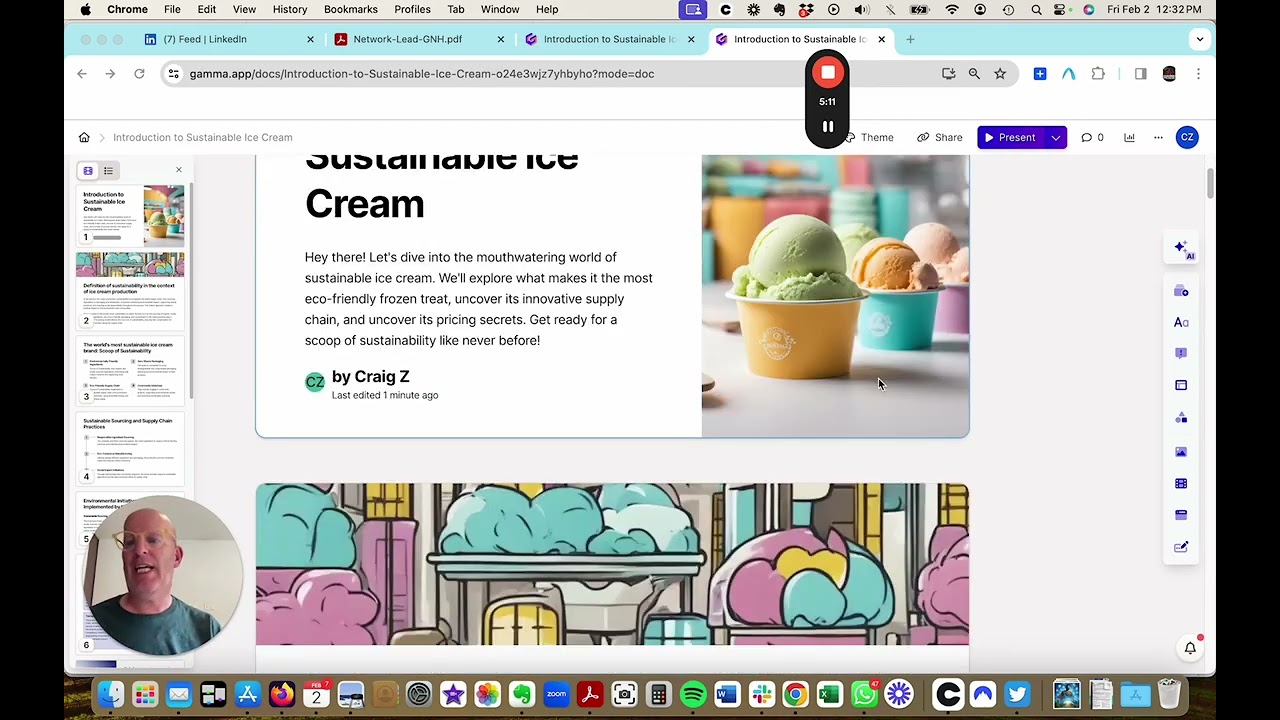The width and height of the screenshot is (1280, 720).
Task: Open Finder from the Dock
Action: pyautogui.click(x=110, y=694)
